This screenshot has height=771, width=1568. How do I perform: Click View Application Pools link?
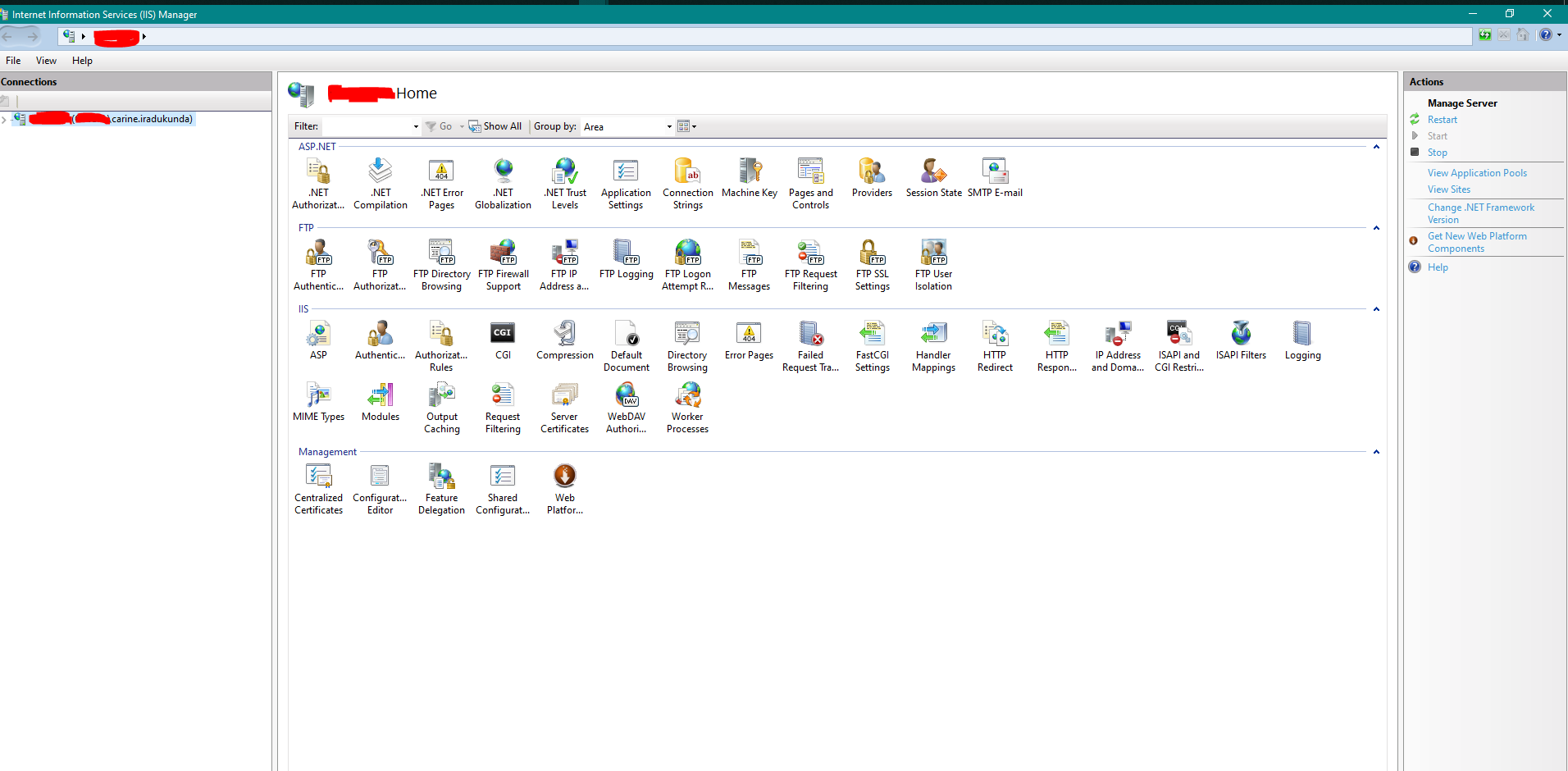tap(1477, 173)
